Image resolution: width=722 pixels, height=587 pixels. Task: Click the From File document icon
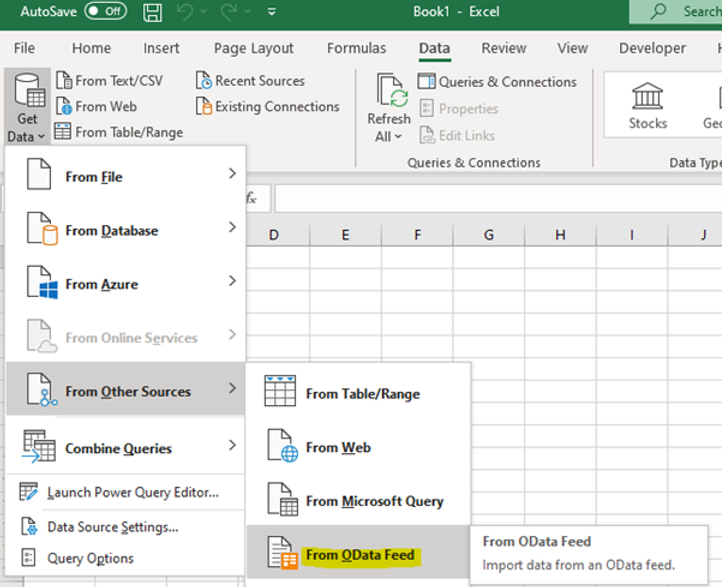point(39,174)
